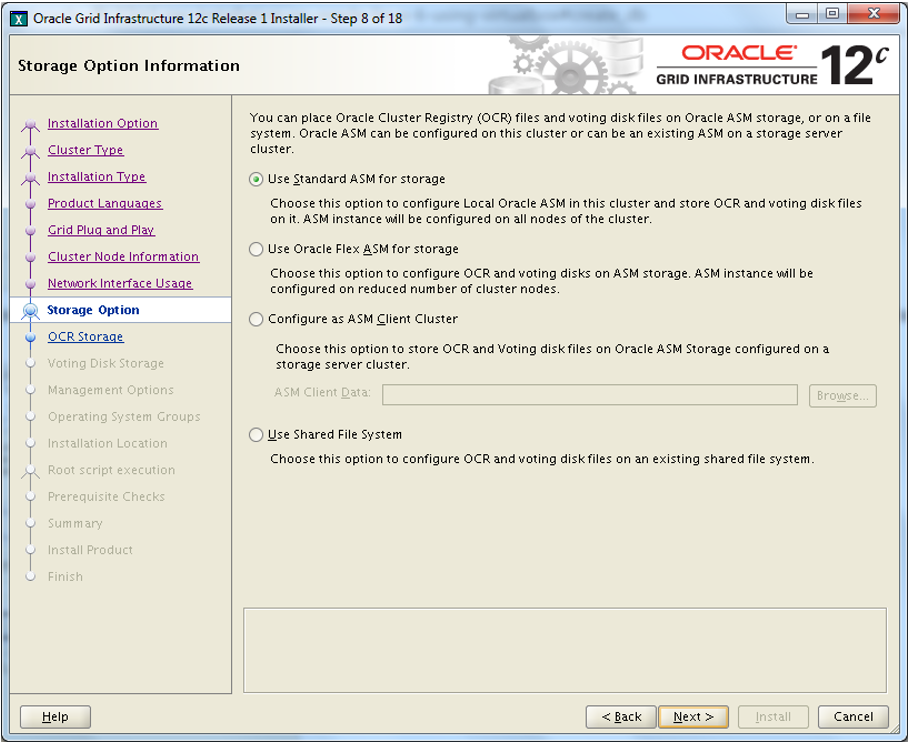Go to Grid Plug and Play step
This screenshot has height=744, width=911.
(x=101, y=230)
